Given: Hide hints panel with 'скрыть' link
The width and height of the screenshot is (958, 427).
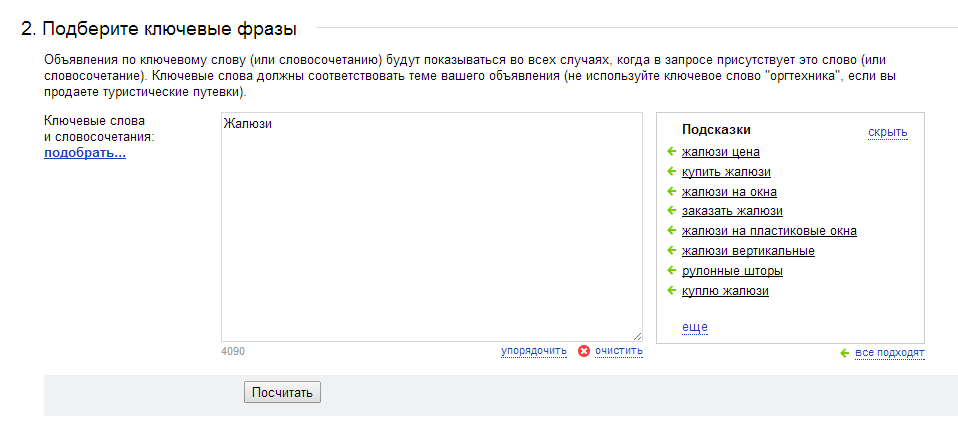Looking at the screenshot, I should tap(888, 133).
